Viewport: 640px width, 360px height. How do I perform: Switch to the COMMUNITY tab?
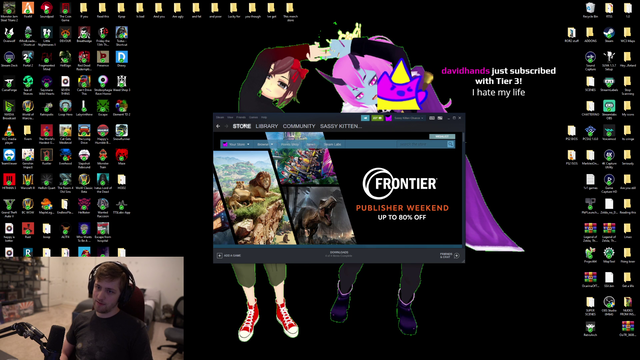pos(299,126)
